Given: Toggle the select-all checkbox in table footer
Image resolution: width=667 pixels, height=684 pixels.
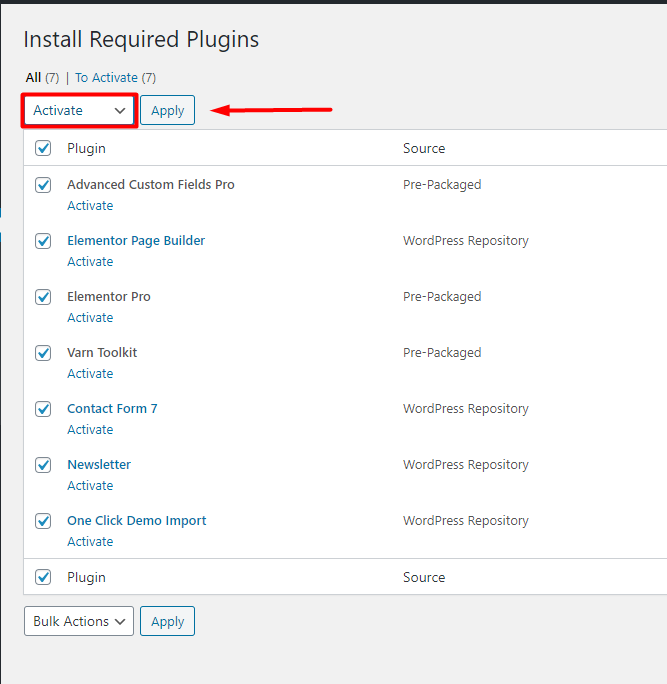Looking at the screenshot, I should (43, 577).
